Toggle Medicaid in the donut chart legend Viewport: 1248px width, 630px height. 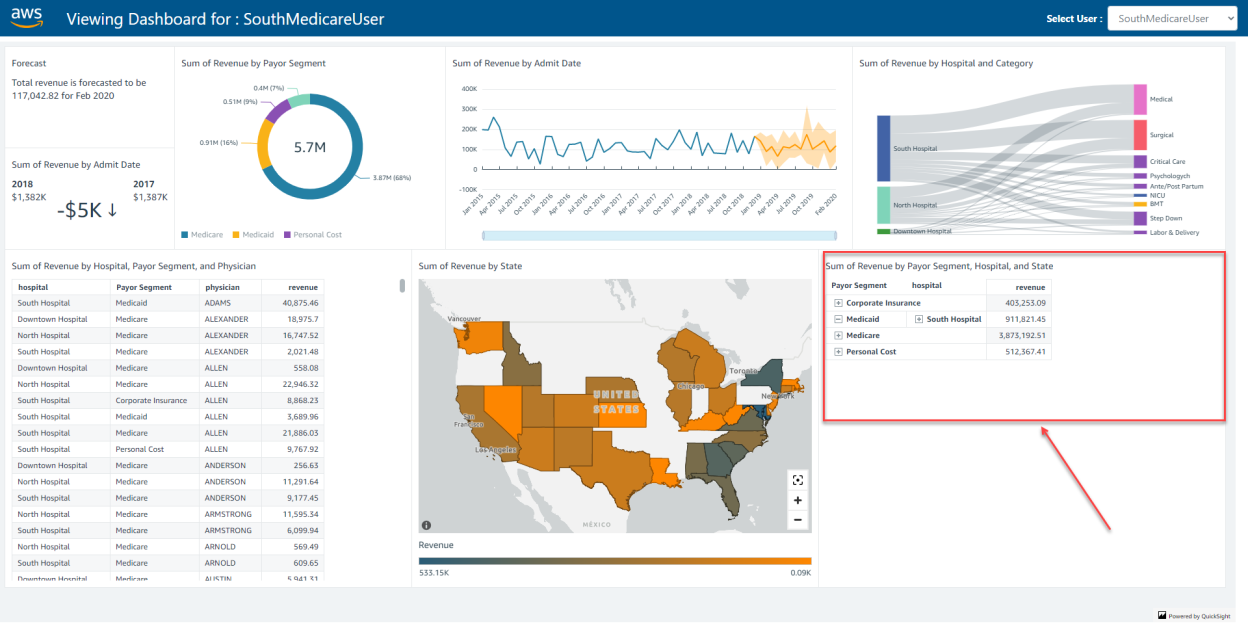256,234
